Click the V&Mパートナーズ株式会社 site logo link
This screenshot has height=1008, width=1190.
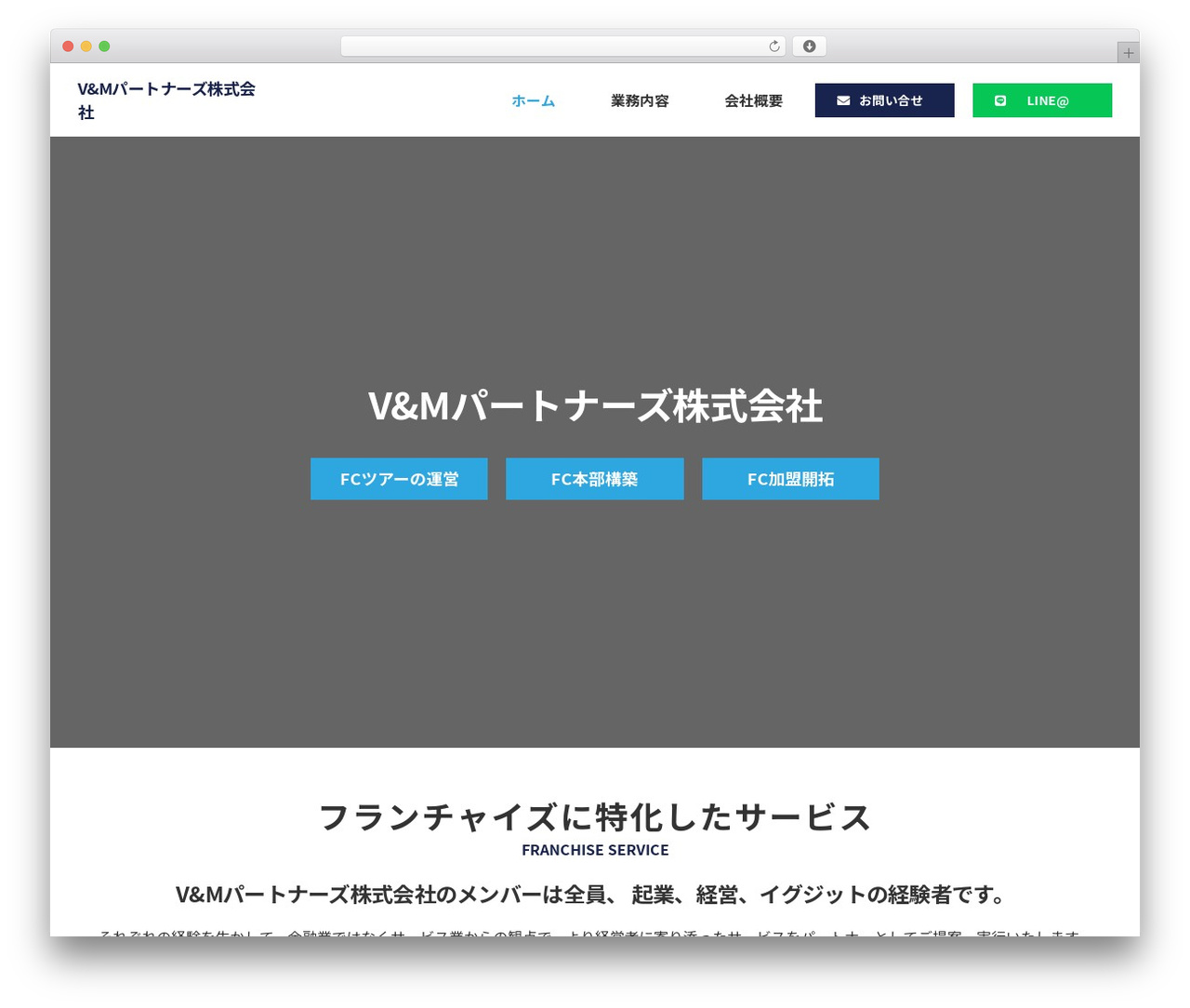click(x=166, y=100)
